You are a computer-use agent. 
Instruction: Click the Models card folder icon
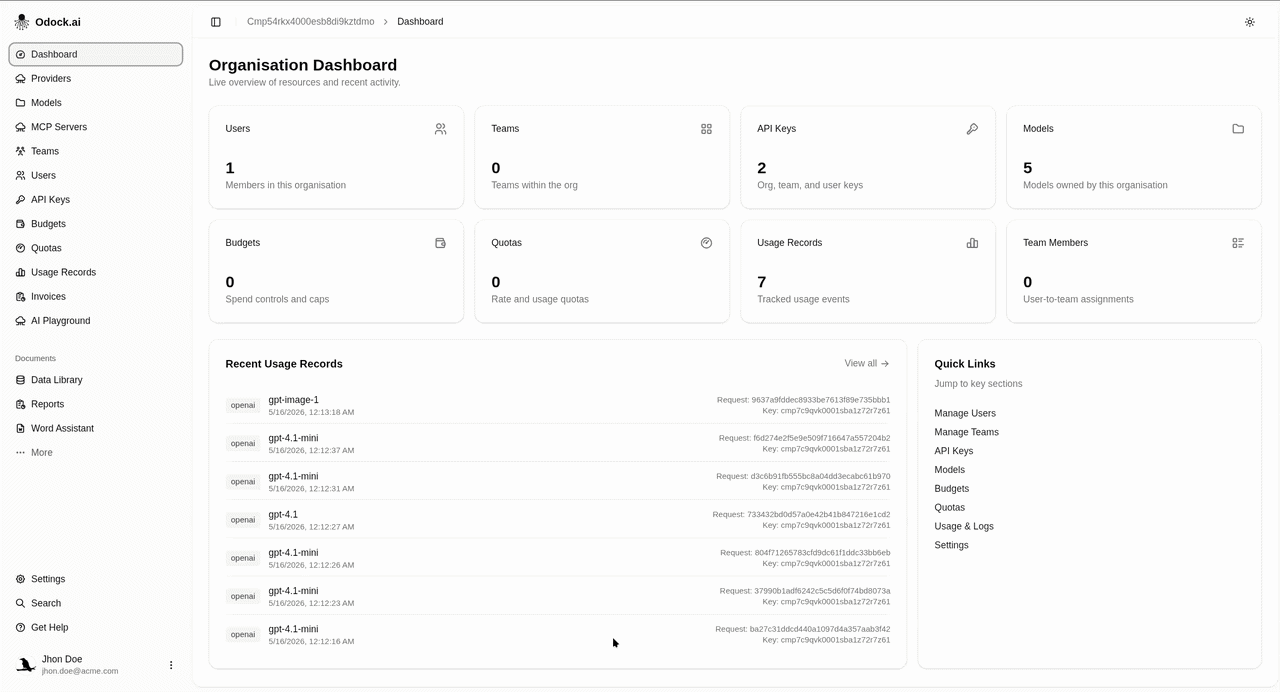click(x=1238, y=129)
